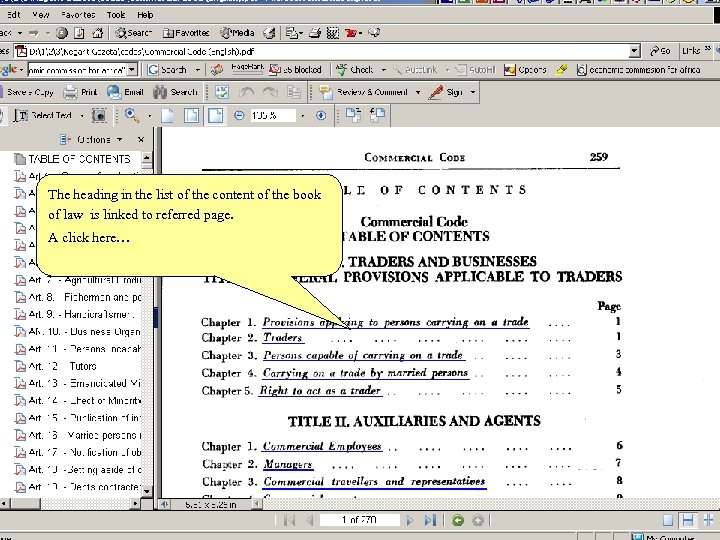720x540 pixels.
Task: Open the Tools menu
Action: [x=116, y=15]
